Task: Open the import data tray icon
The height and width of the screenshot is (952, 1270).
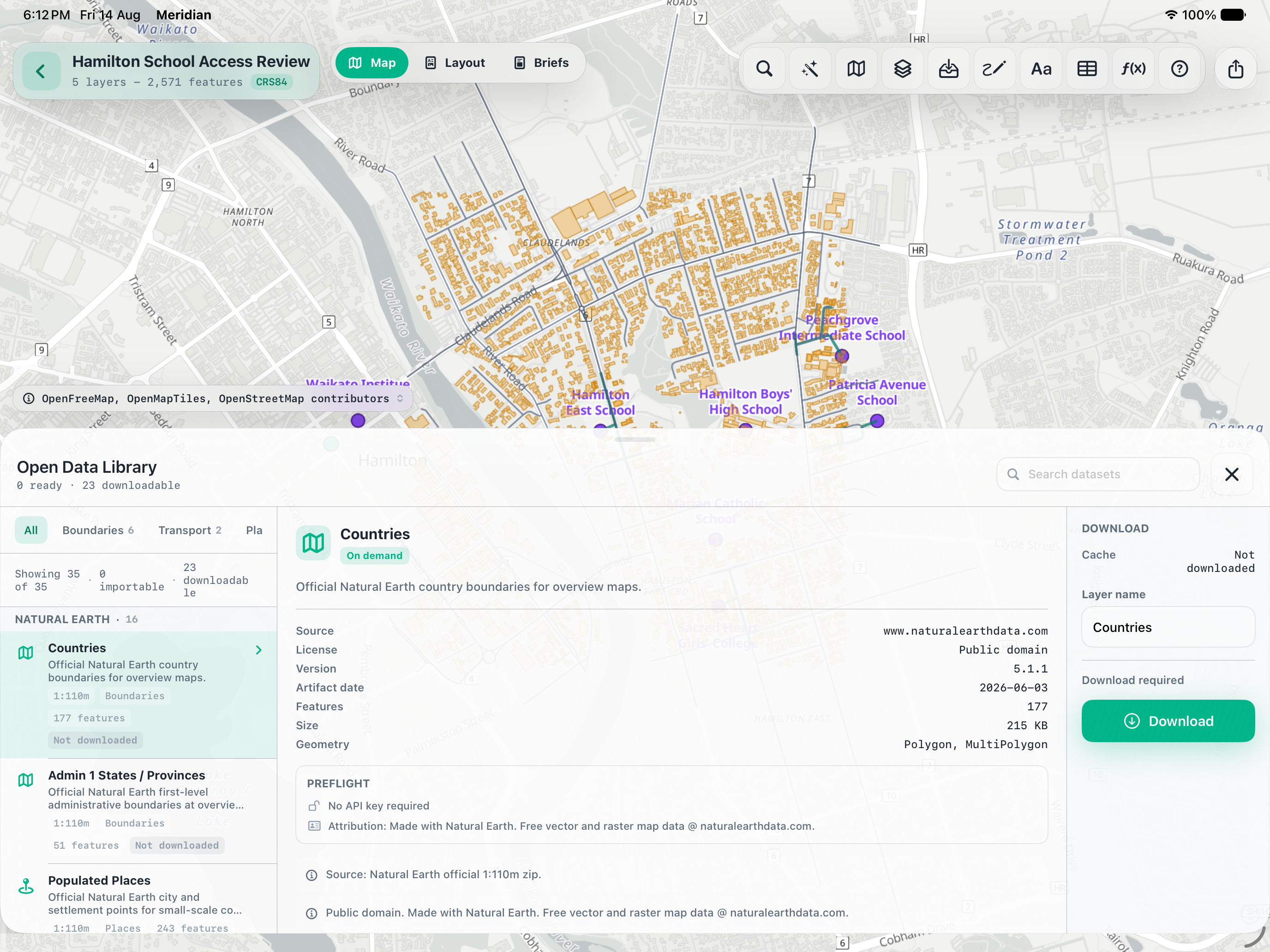Action: coord(948,69)
